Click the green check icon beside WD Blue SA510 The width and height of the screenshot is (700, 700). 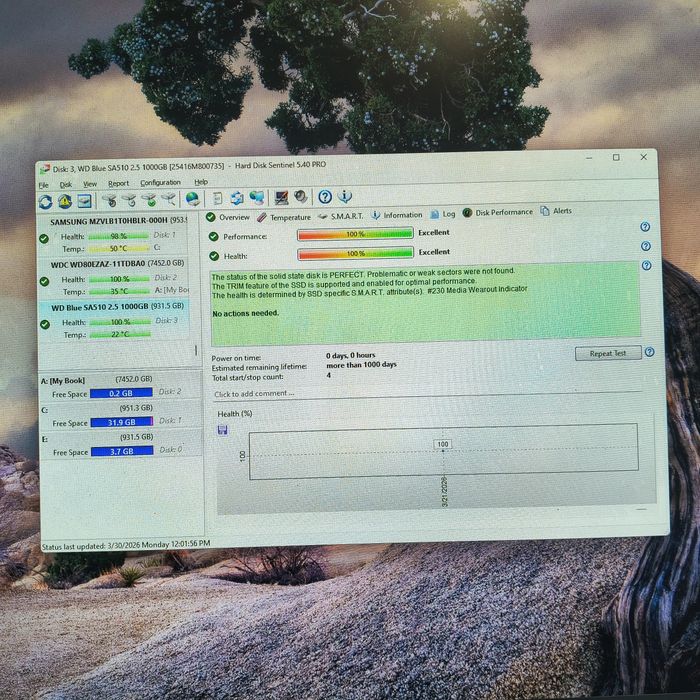(x=45, y=325)
